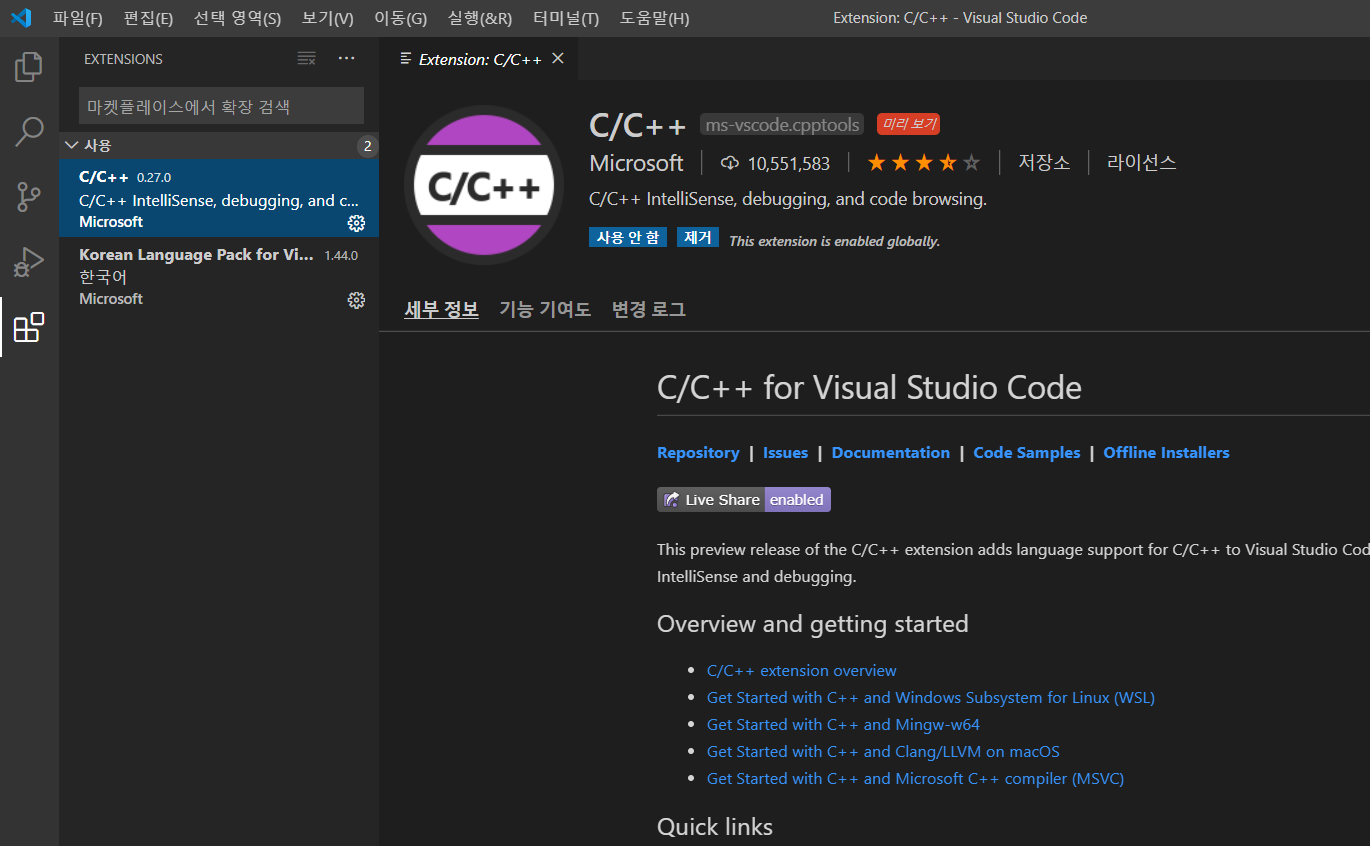Click the large C/C++ extension logo
The height and width of the screenshot is (846, 1370).
click(x=484, y=186)
